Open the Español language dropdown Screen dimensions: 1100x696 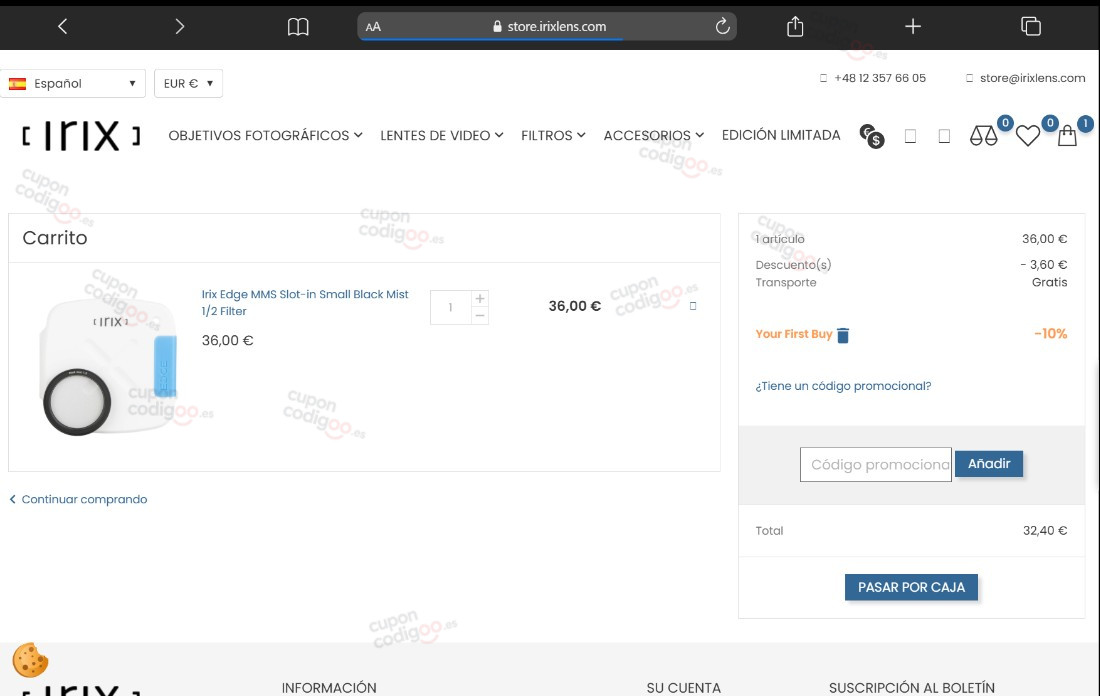[73, 83]
